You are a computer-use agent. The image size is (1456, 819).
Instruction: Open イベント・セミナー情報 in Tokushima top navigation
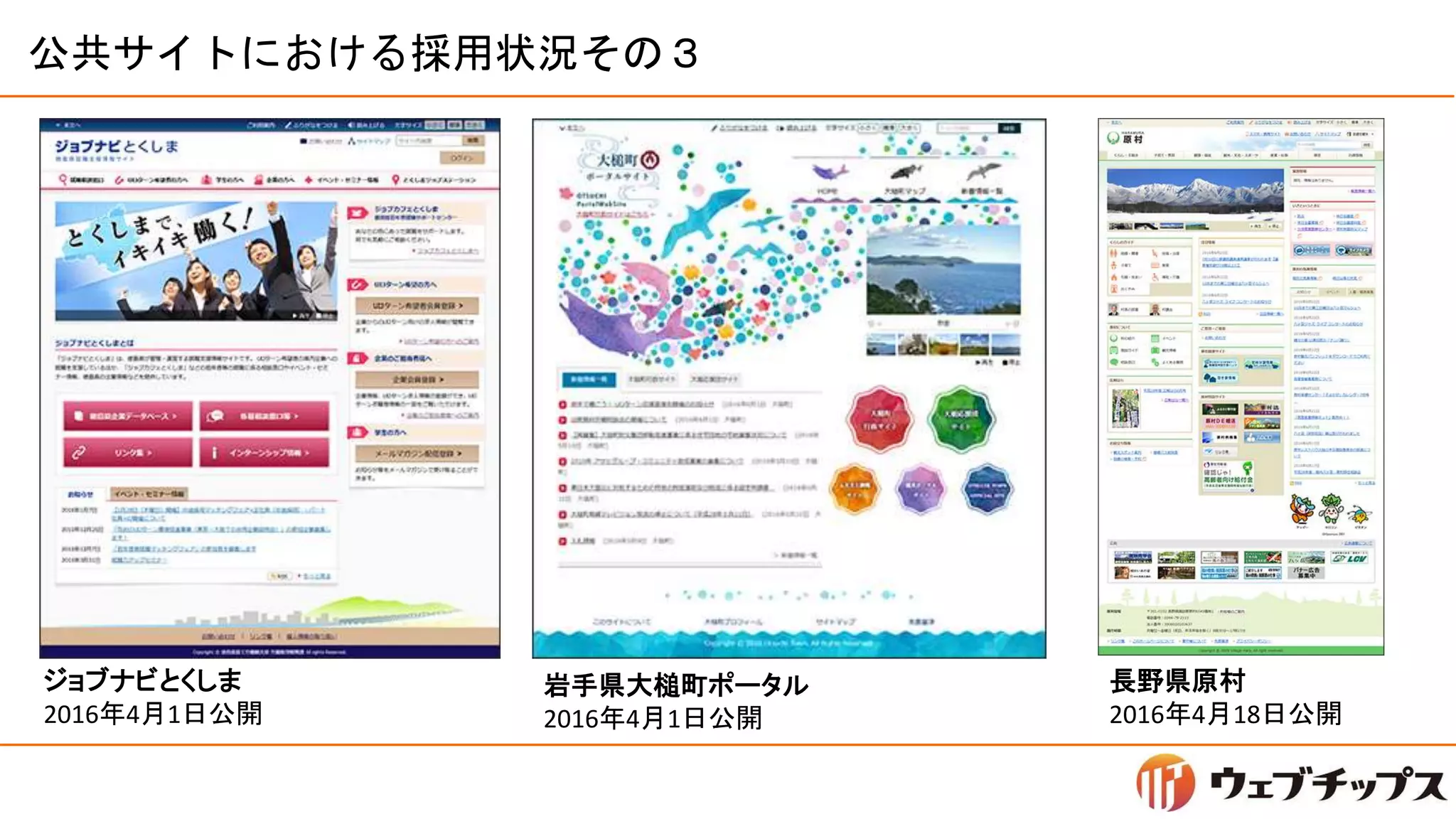click(342, 181)
